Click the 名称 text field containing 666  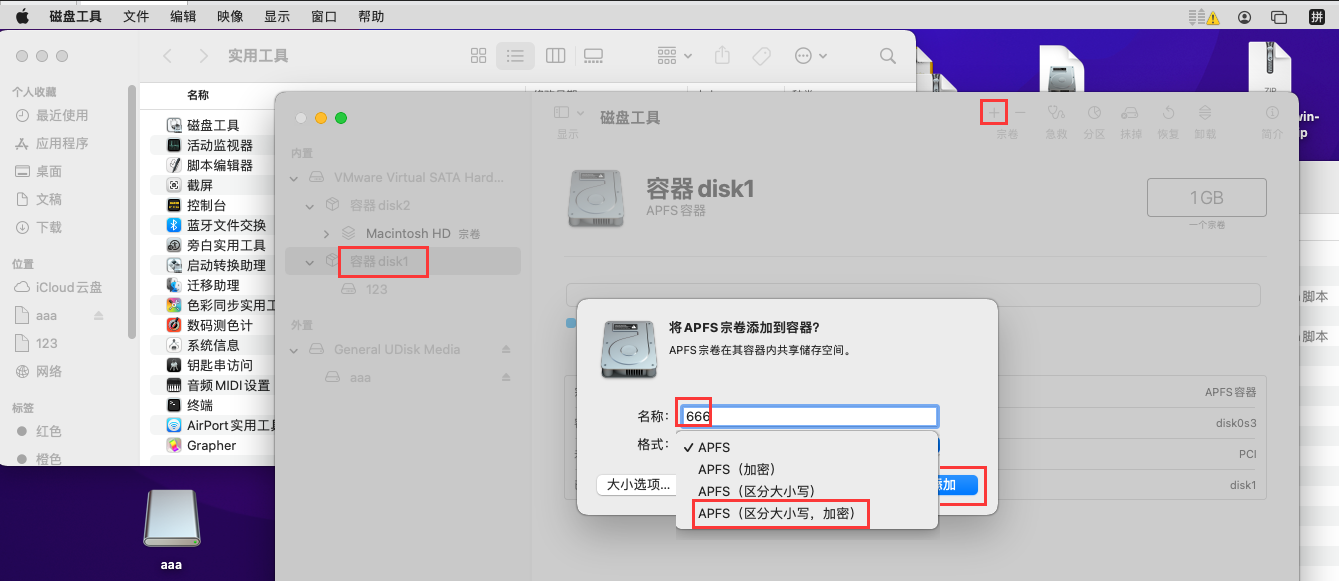808,416
